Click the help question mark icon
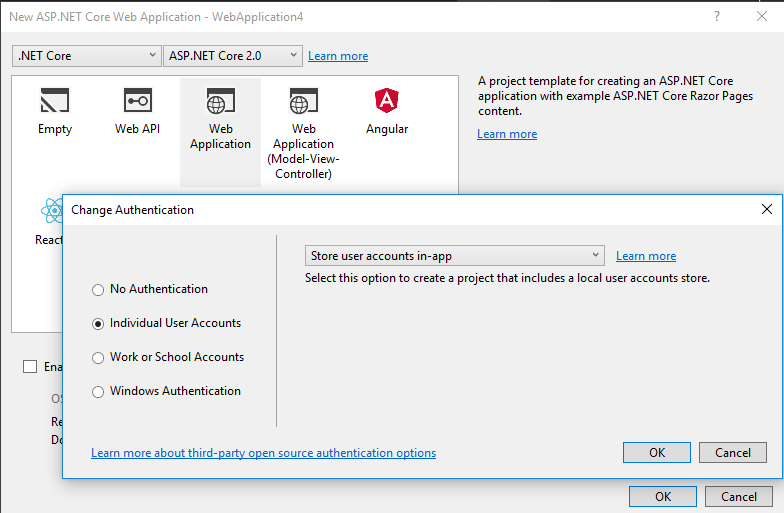This screenshot has height=513, width=784. pyautogui.click(x=717, y=16)
